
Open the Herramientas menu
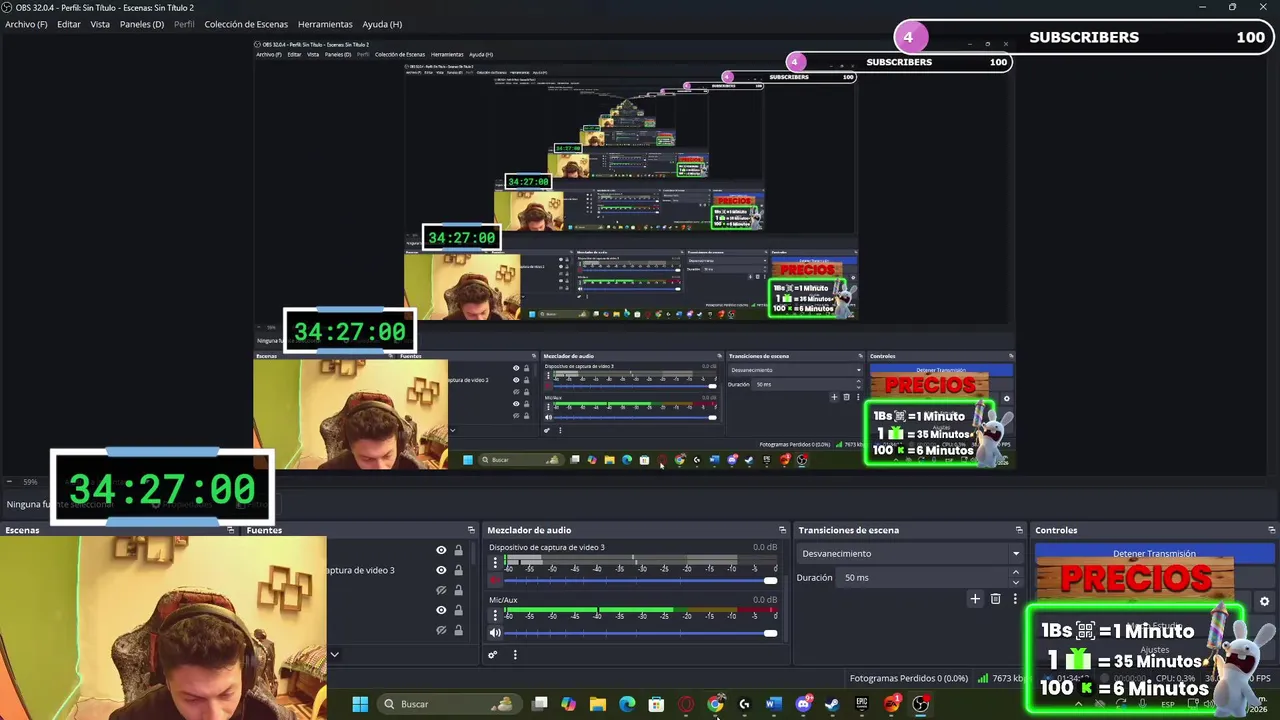(325, 24)
